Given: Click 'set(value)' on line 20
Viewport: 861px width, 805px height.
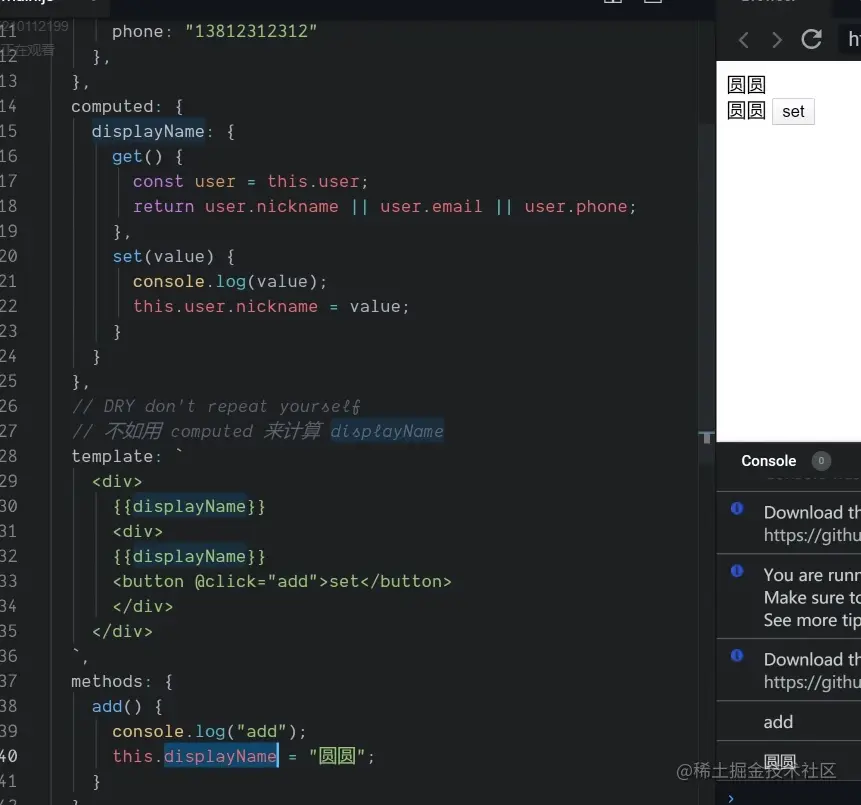Looking at the screenshot, I should [x=163, y=256].
